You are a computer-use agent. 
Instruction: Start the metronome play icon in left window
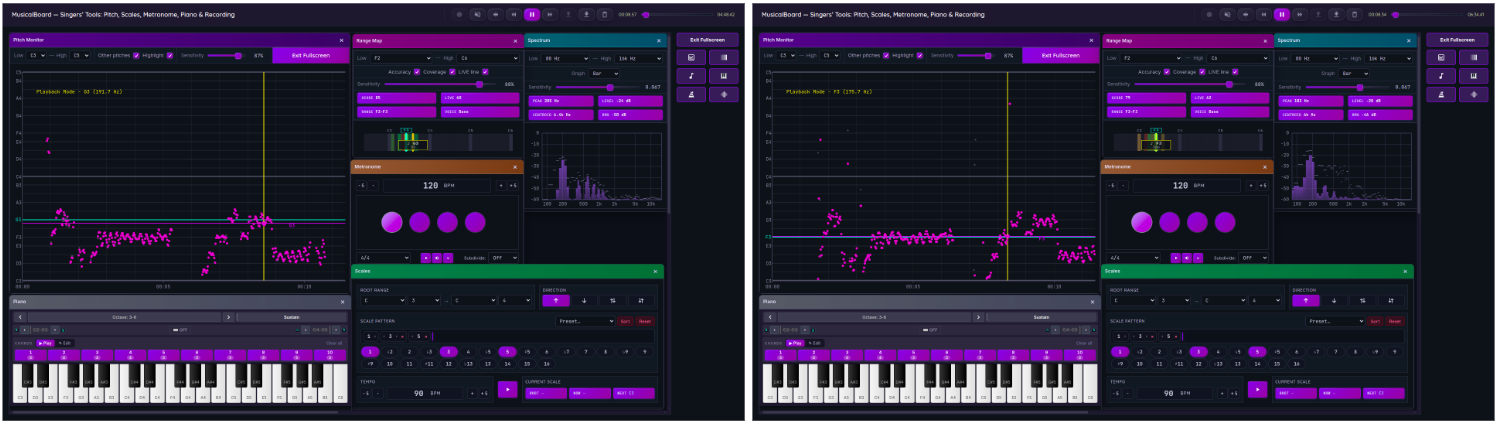pos(426,257)
